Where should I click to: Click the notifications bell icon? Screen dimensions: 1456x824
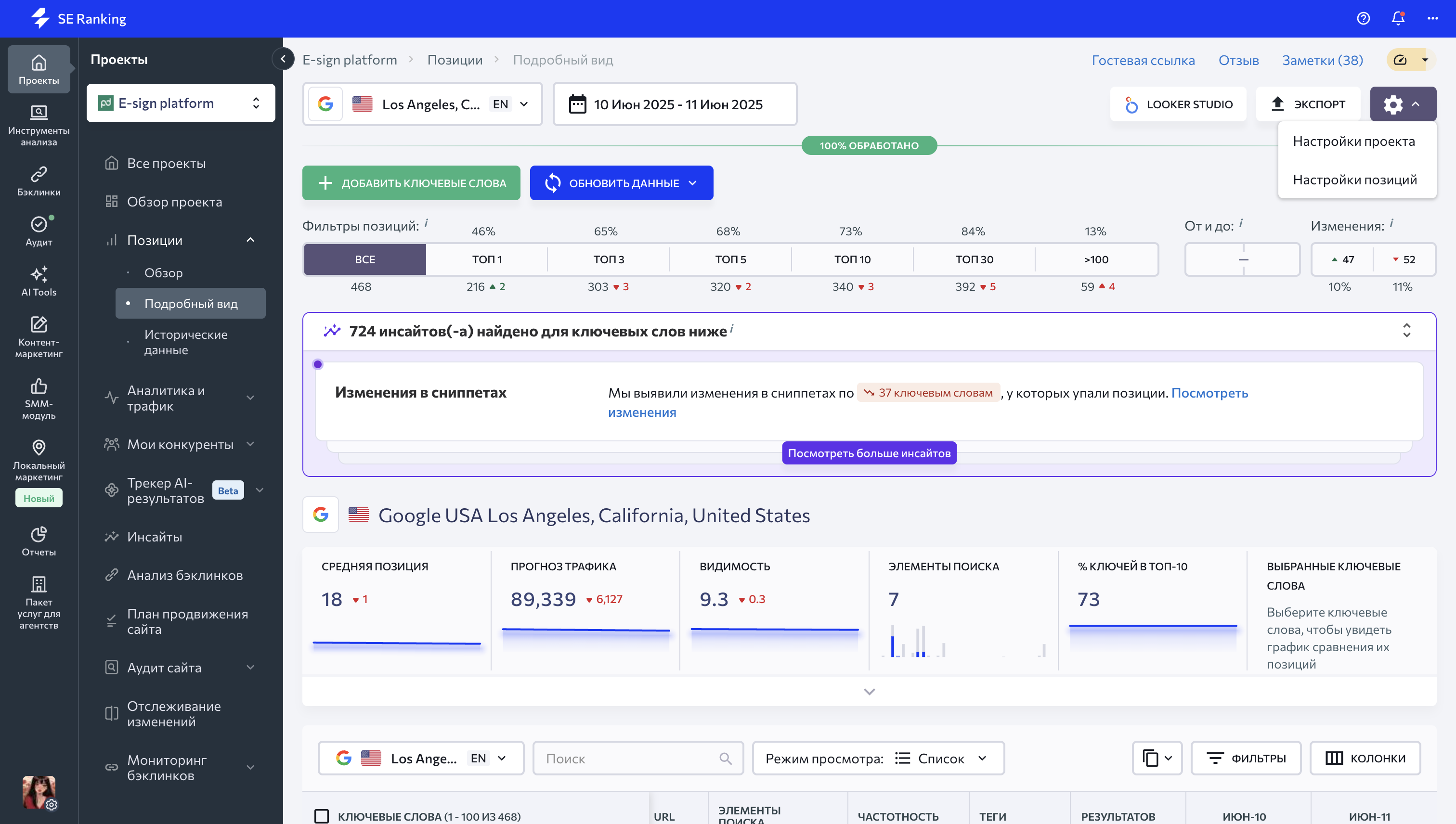point(1398,19)
